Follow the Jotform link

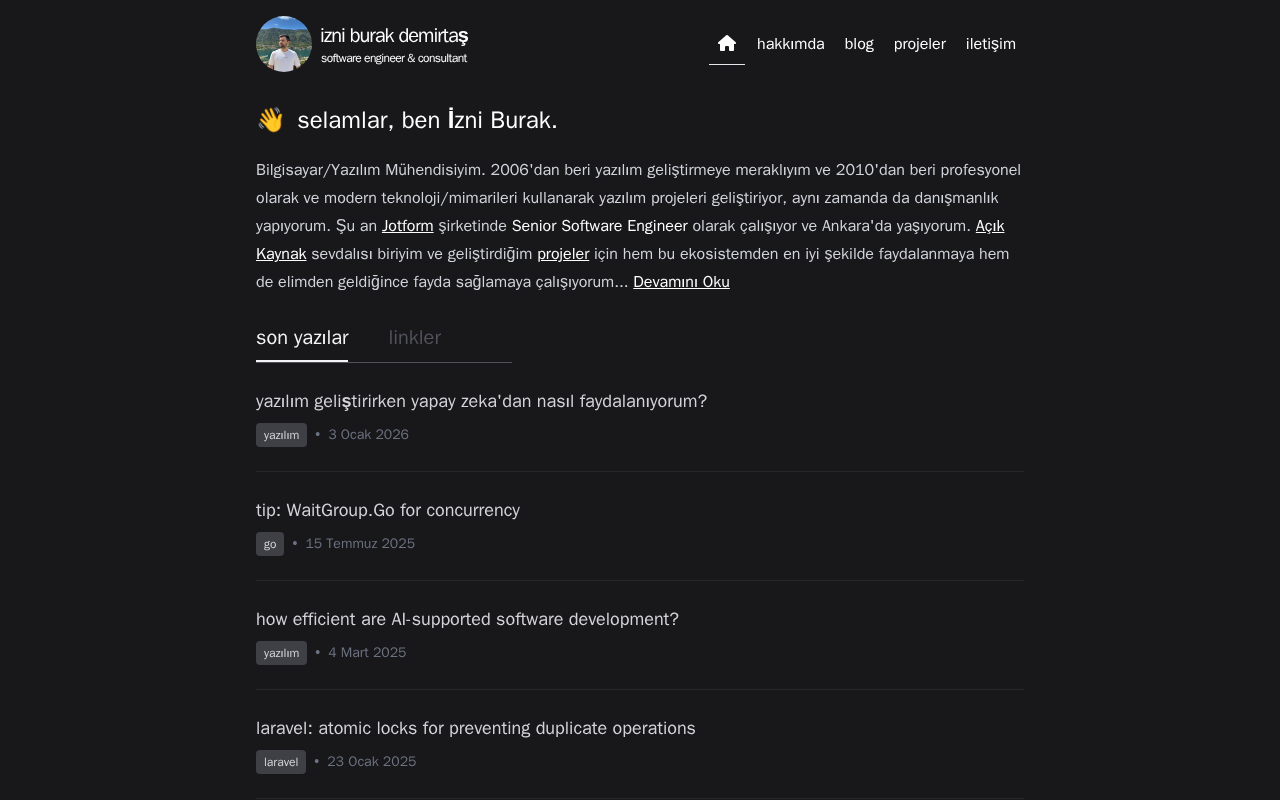point(408,226)
